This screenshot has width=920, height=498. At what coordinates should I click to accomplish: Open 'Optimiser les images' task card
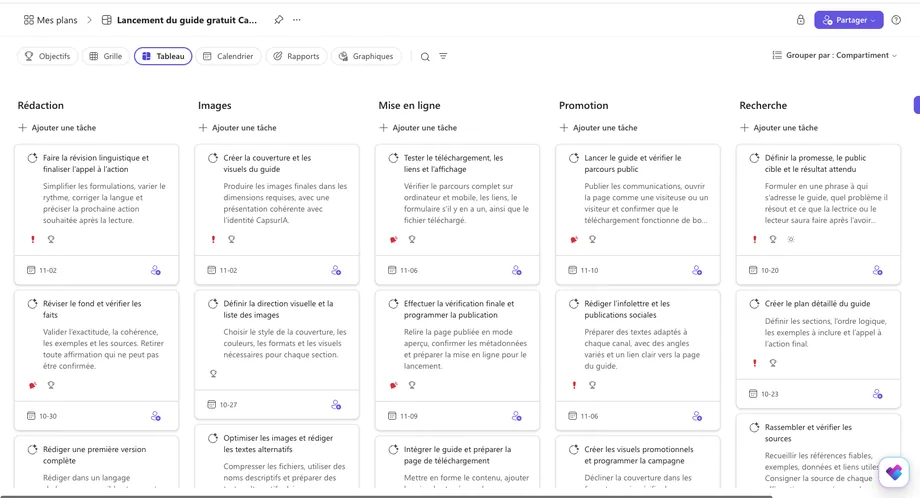(x=277, y=457)
